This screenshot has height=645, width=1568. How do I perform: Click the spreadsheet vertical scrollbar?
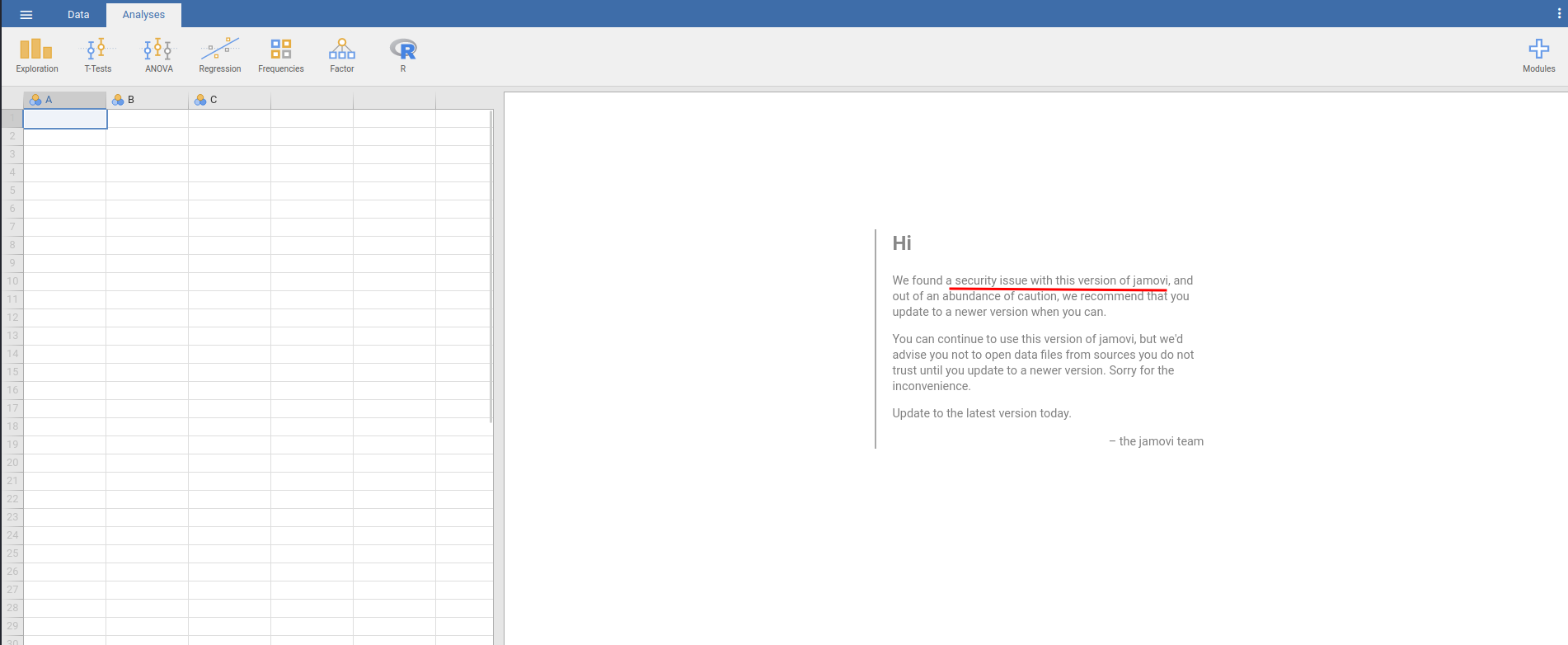point(491,266)
